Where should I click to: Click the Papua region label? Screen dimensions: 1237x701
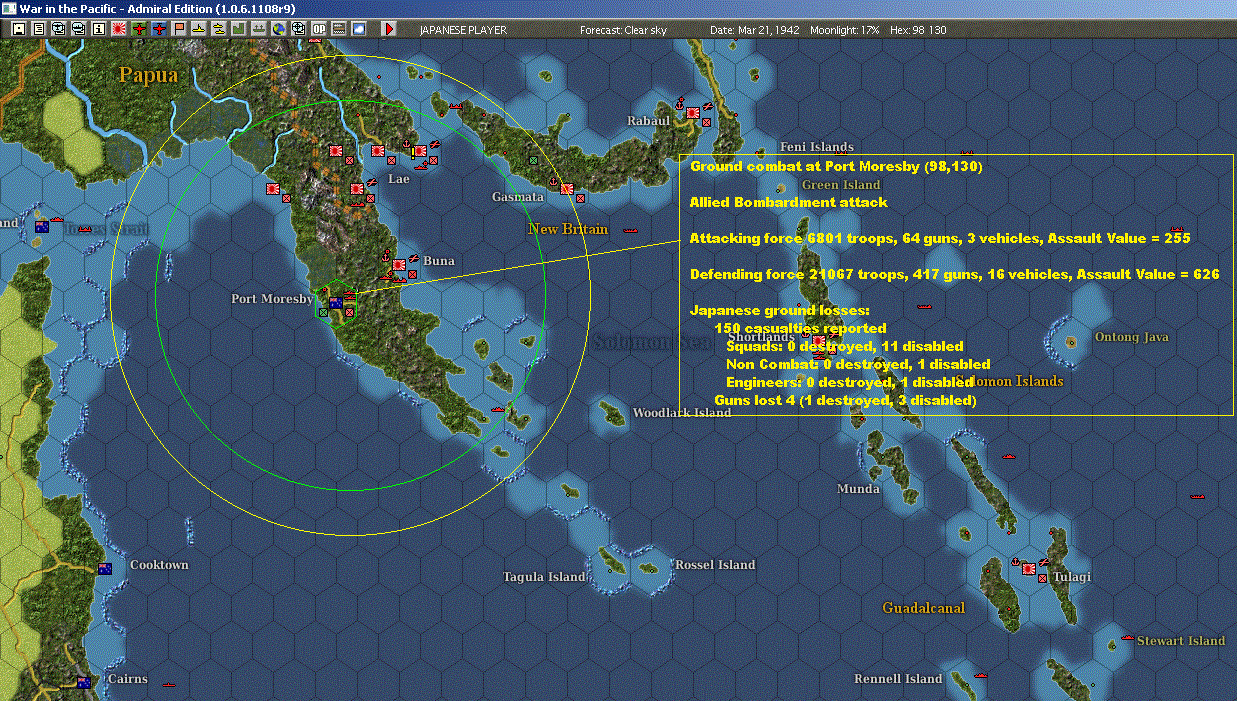[148, 74]
